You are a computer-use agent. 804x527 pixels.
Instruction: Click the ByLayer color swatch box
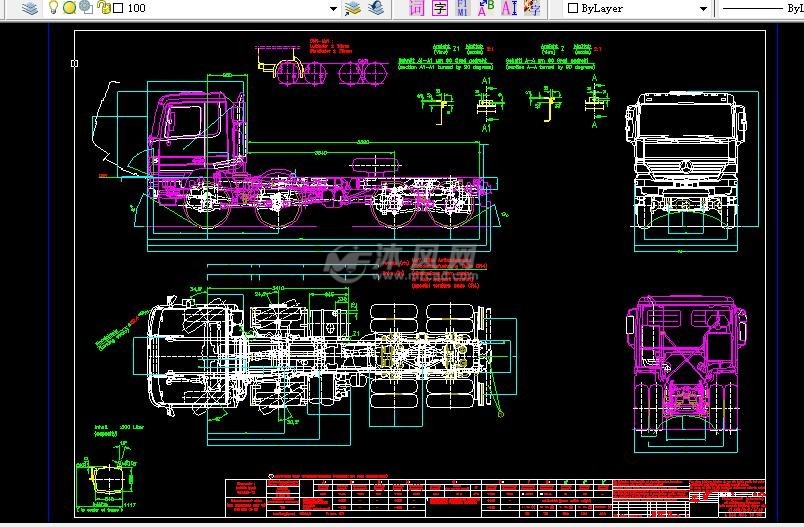[573, 8]
